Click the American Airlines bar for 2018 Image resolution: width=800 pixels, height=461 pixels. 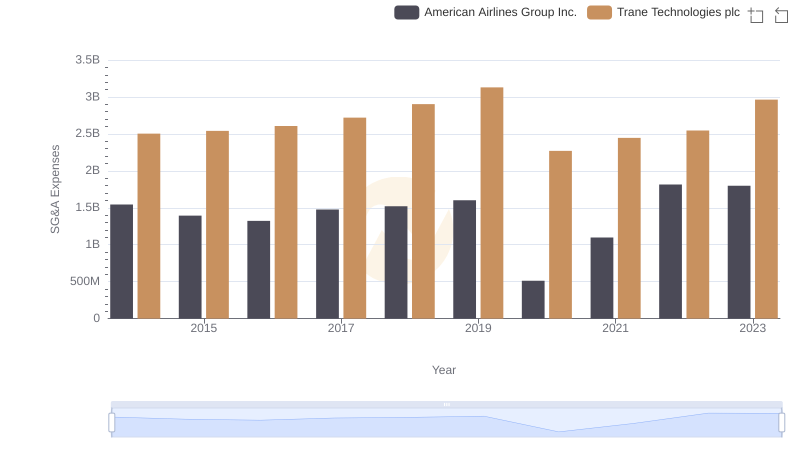(x=396, y=263)
